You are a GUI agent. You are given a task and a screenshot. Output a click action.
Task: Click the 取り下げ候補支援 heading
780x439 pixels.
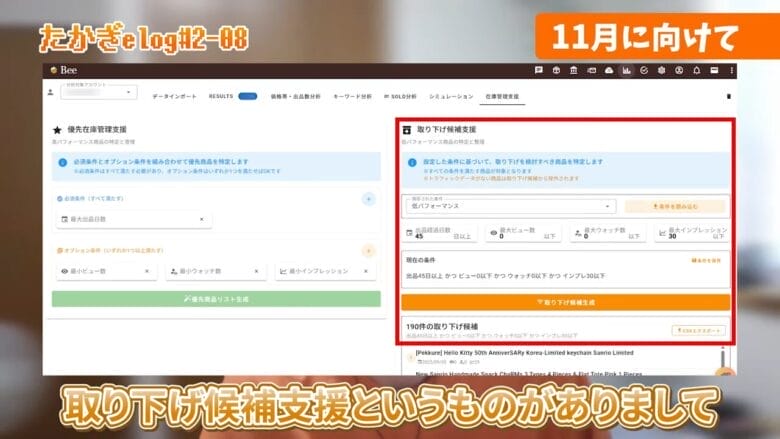[x=446, y=130]
